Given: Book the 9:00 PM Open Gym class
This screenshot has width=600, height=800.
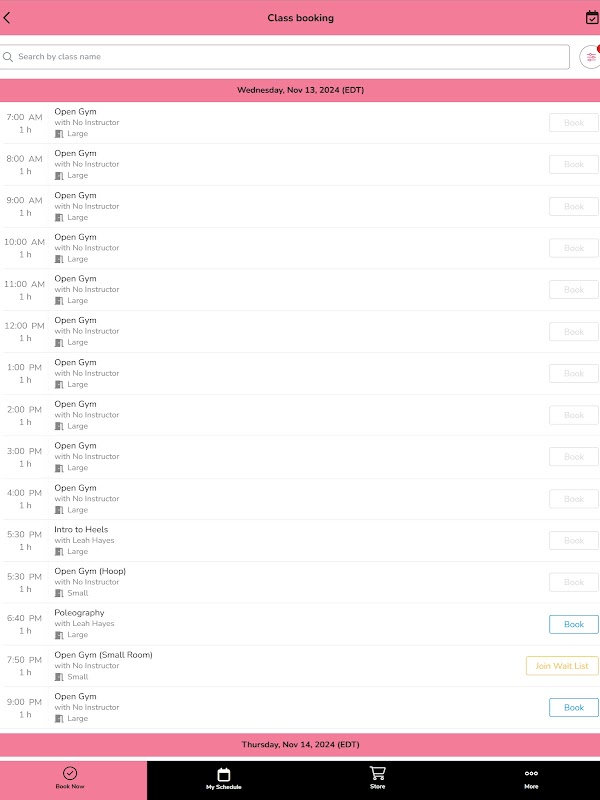Looking at the screenshot, I should click(573, 708).
